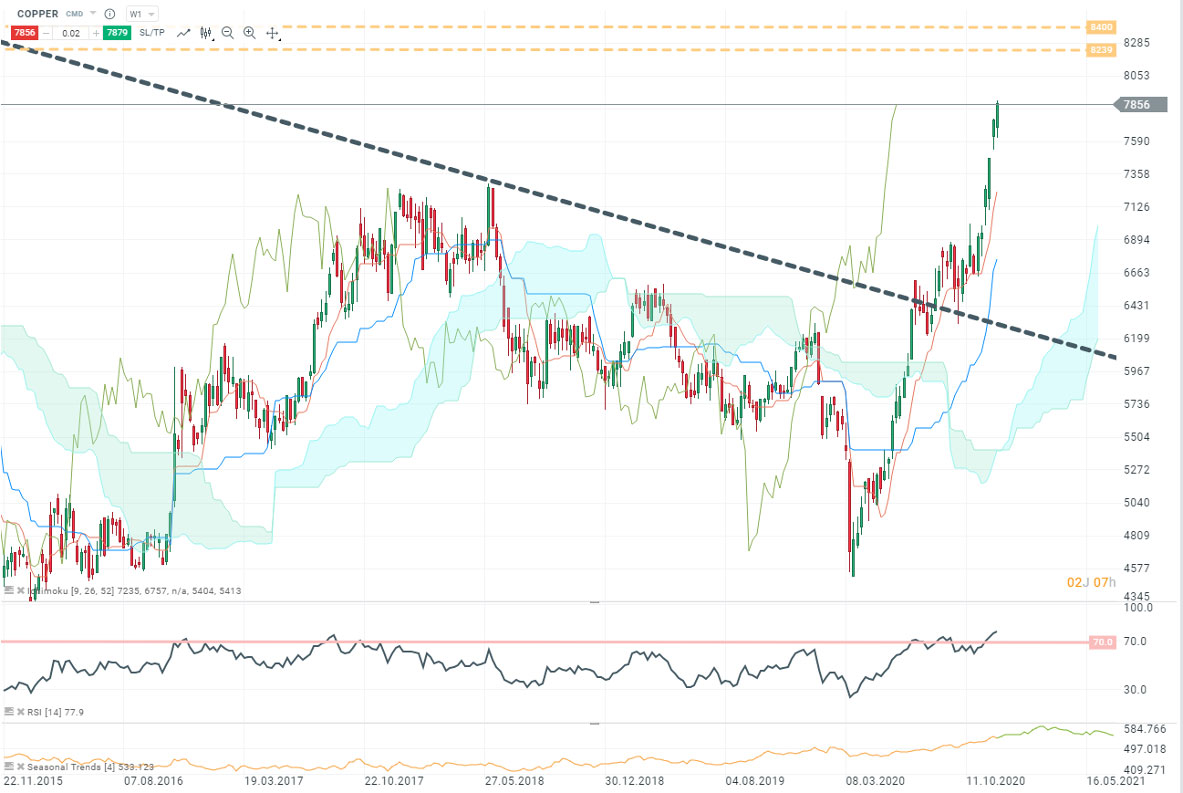This screenshot has height=793, width=1183.
Task: Click the 7126 price axis label
Action: point(1136,207)
